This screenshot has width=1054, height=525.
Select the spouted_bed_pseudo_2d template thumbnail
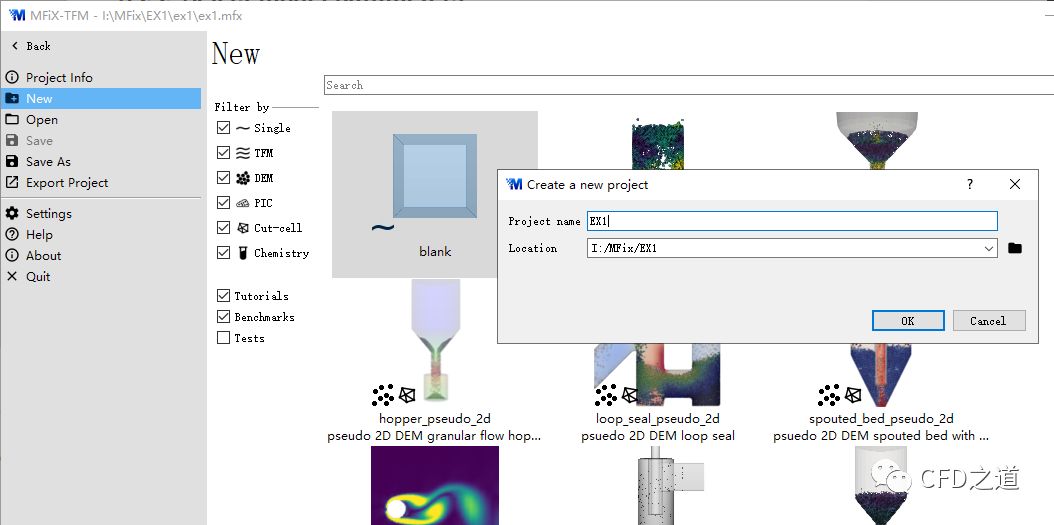(881, 375)
